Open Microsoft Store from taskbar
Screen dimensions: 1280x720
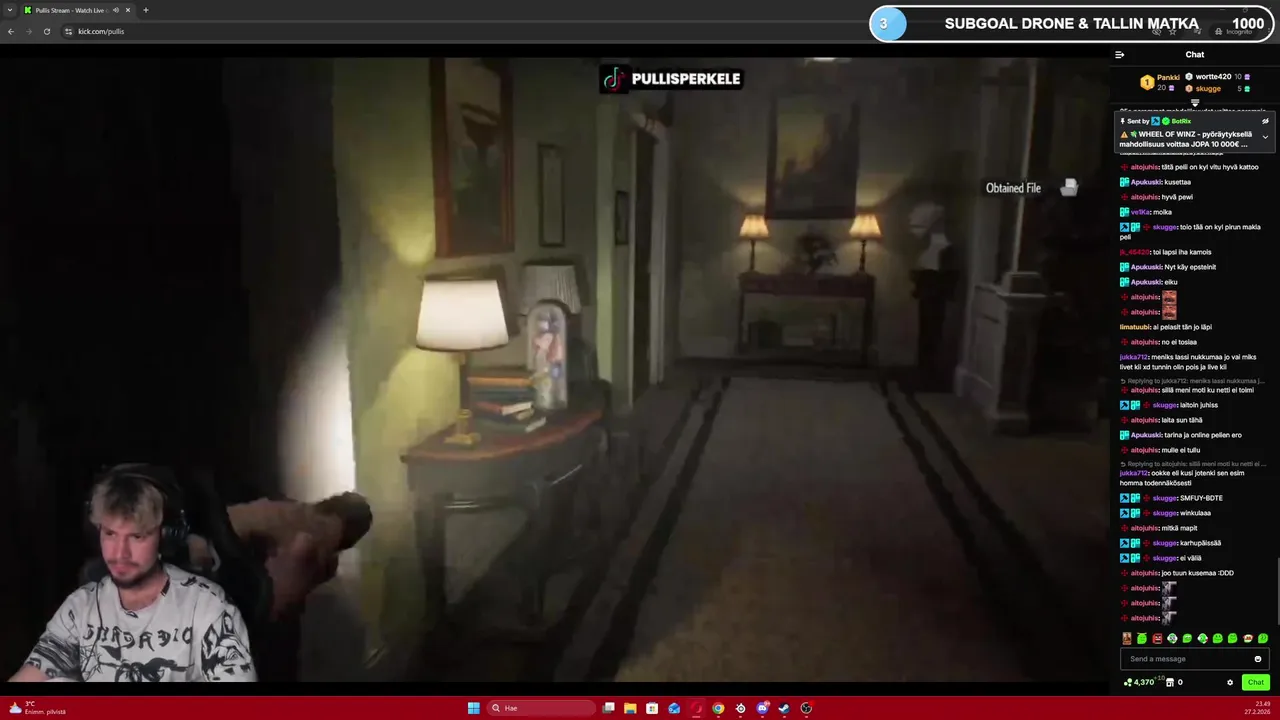click(x=652, y=708)
